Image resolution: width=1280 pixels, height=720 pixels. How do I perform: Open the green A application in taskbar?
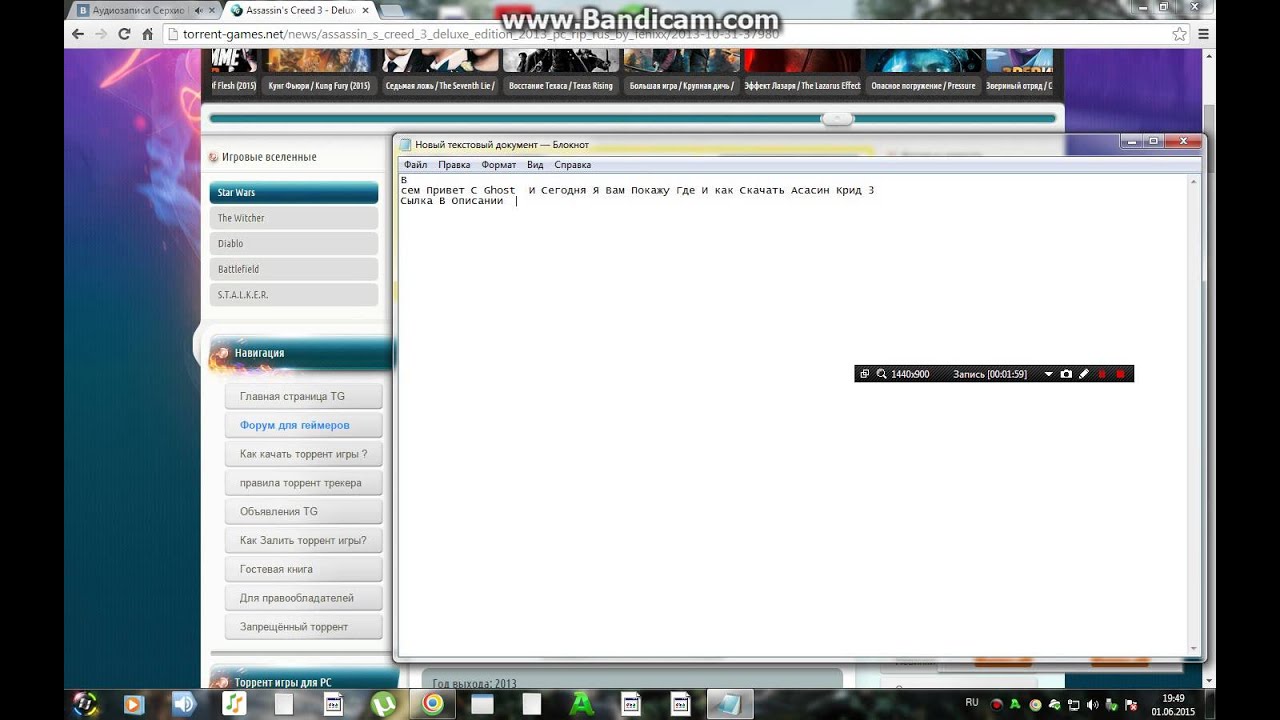point(581,703)
